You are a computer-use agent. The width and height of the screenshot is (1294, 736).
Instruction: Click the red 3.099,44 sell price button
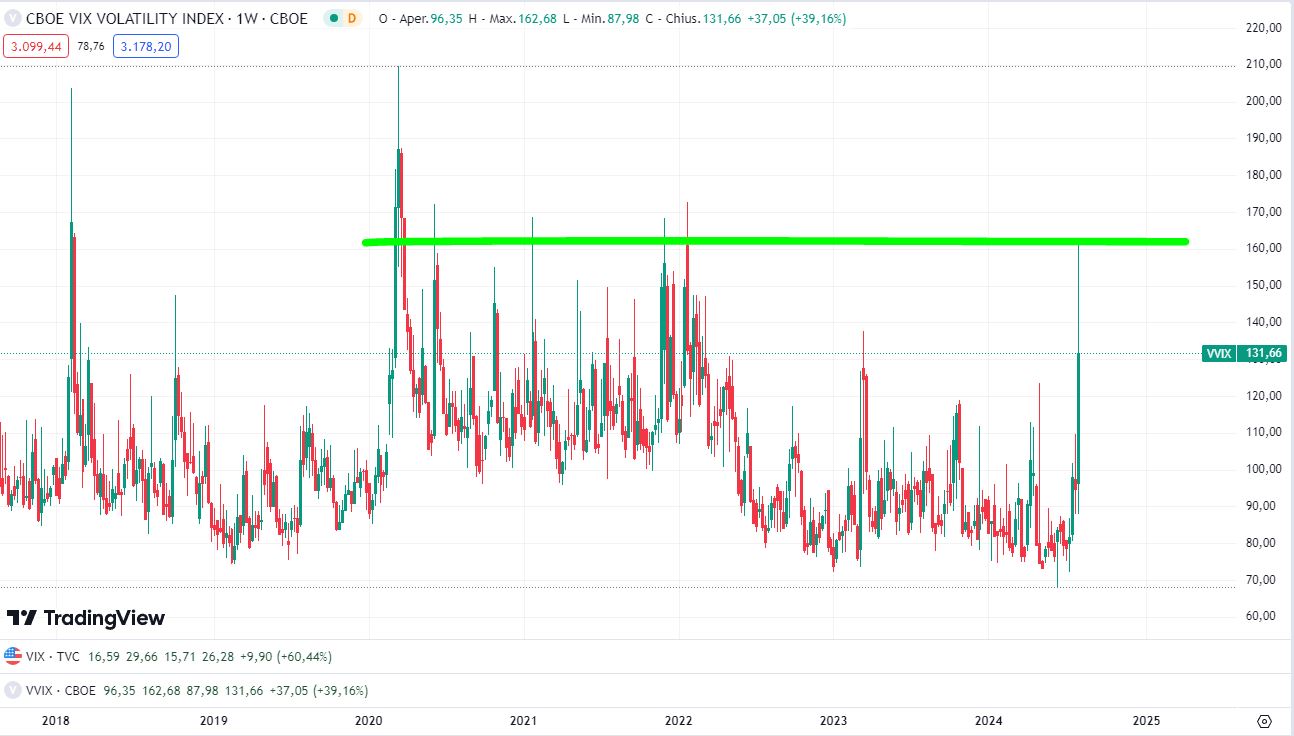click(36, 45)
